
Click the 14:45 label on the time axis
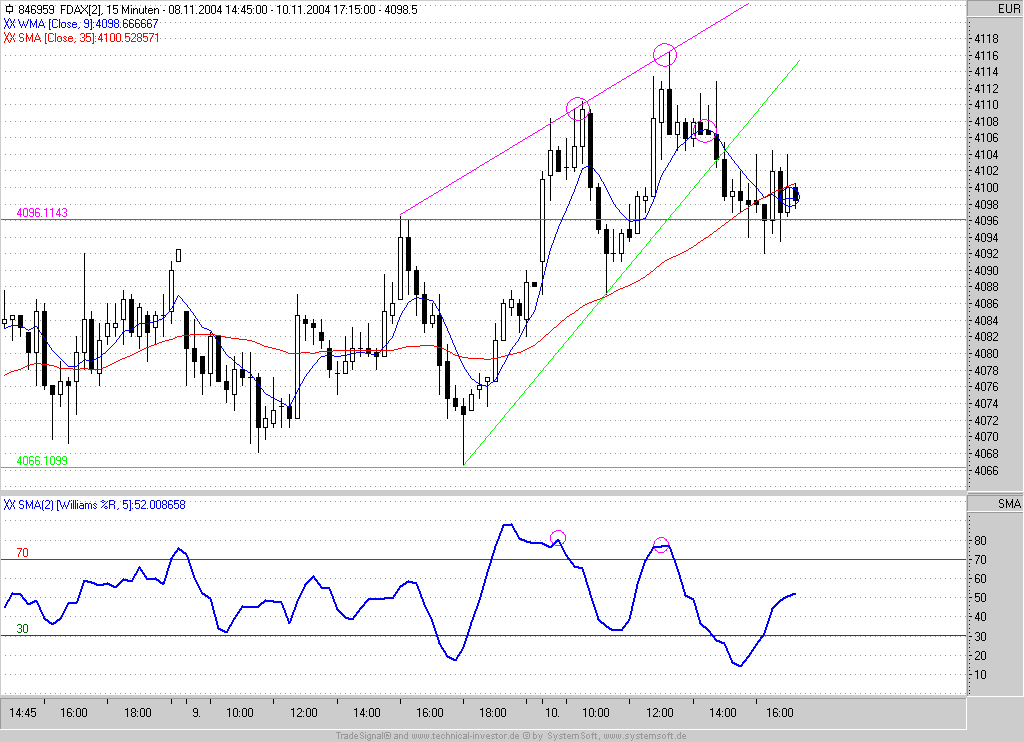pos(23,713)
